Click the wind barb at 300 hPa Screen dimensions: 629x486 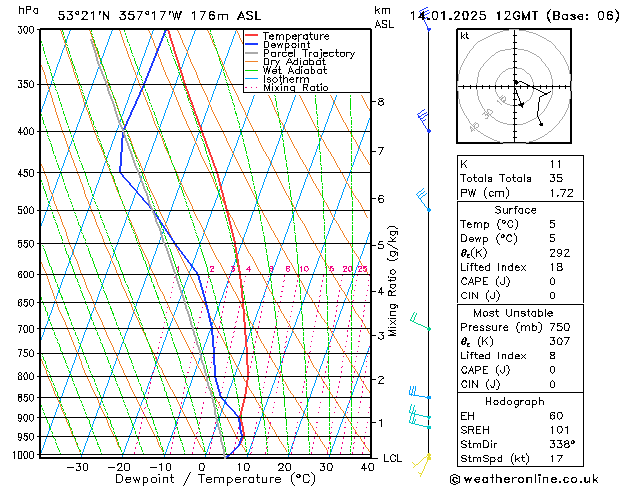coord(424,18)
